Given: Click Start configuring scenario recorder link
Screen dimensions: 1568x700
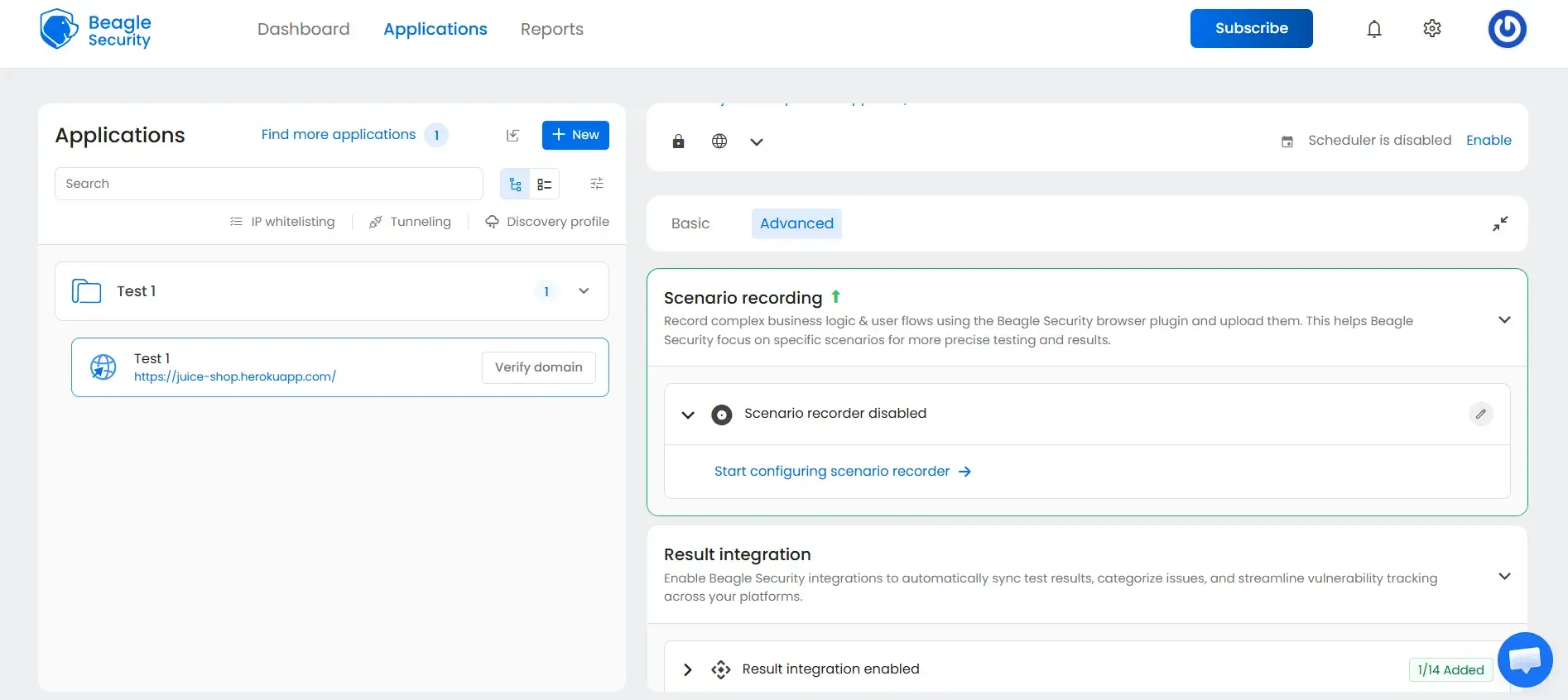Looking at the screenshot, I should tap(843, 471).
